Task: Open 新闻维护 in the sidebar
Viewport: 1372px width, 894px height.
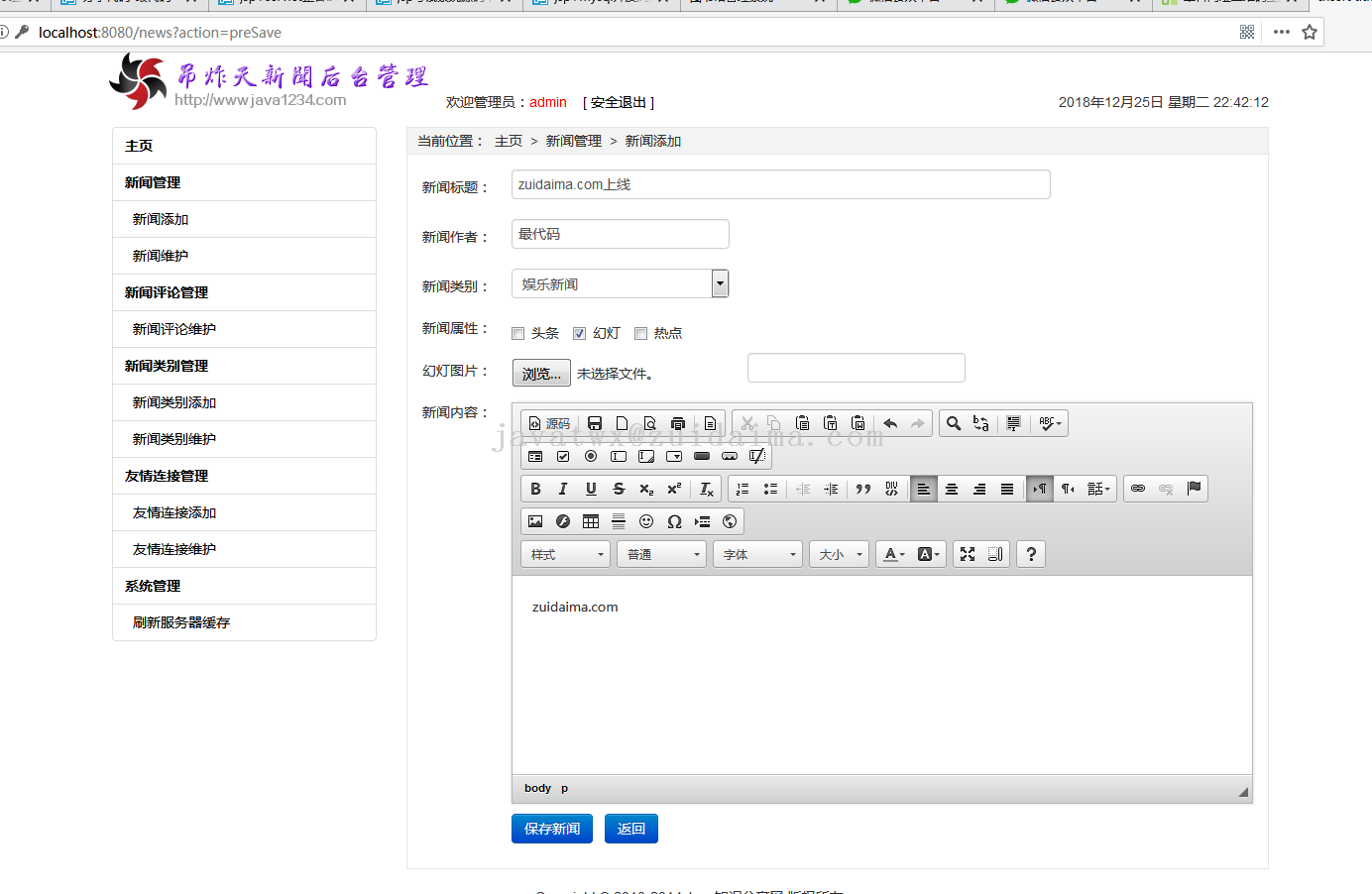Action: (x=161, y=256)
